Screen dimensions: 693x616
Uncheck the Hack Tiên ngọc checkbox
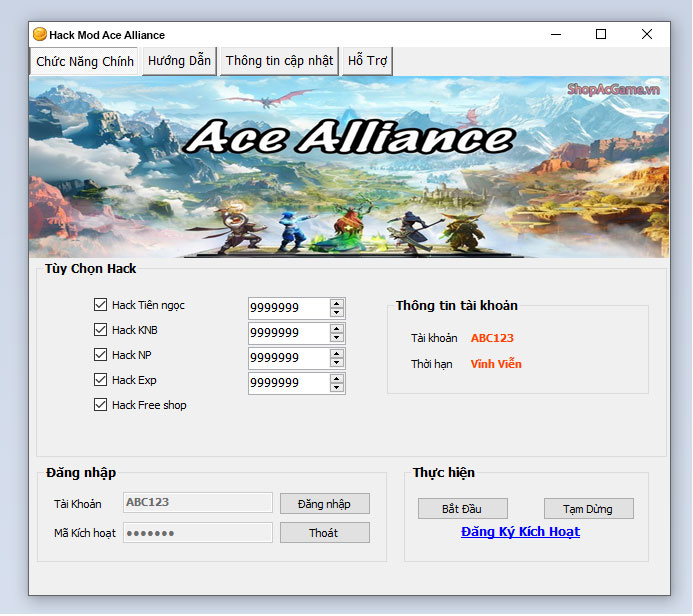pyautogui.click(x=100, y=304)
